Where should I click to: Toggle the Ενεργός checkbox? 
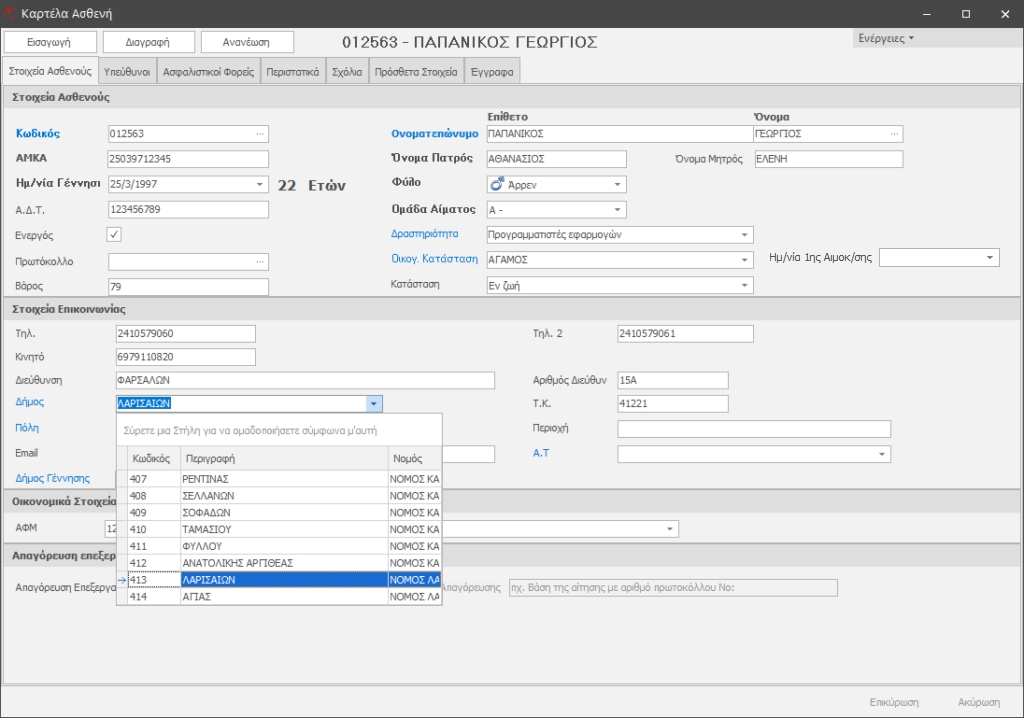click(114, 235)
